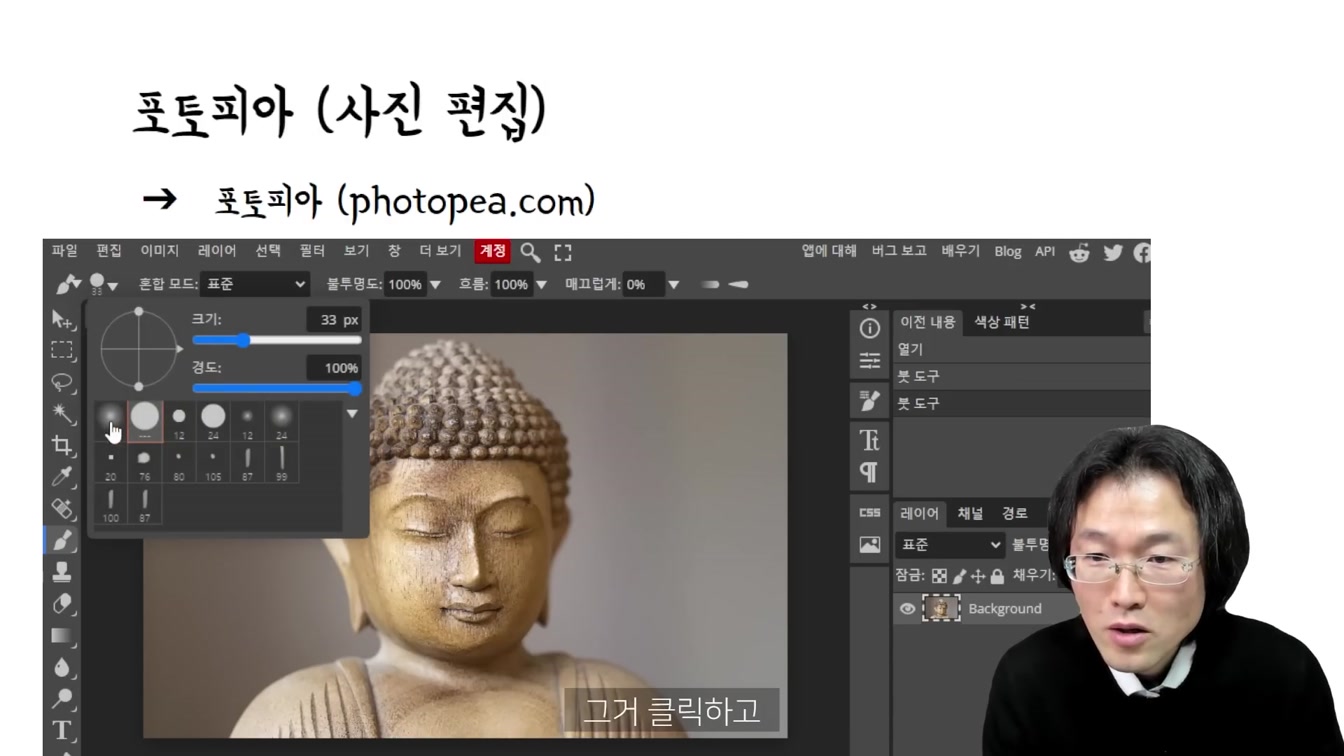Toggle lock position icon
The height and width of the screenshot is (756, 1344).
[978, 576]
